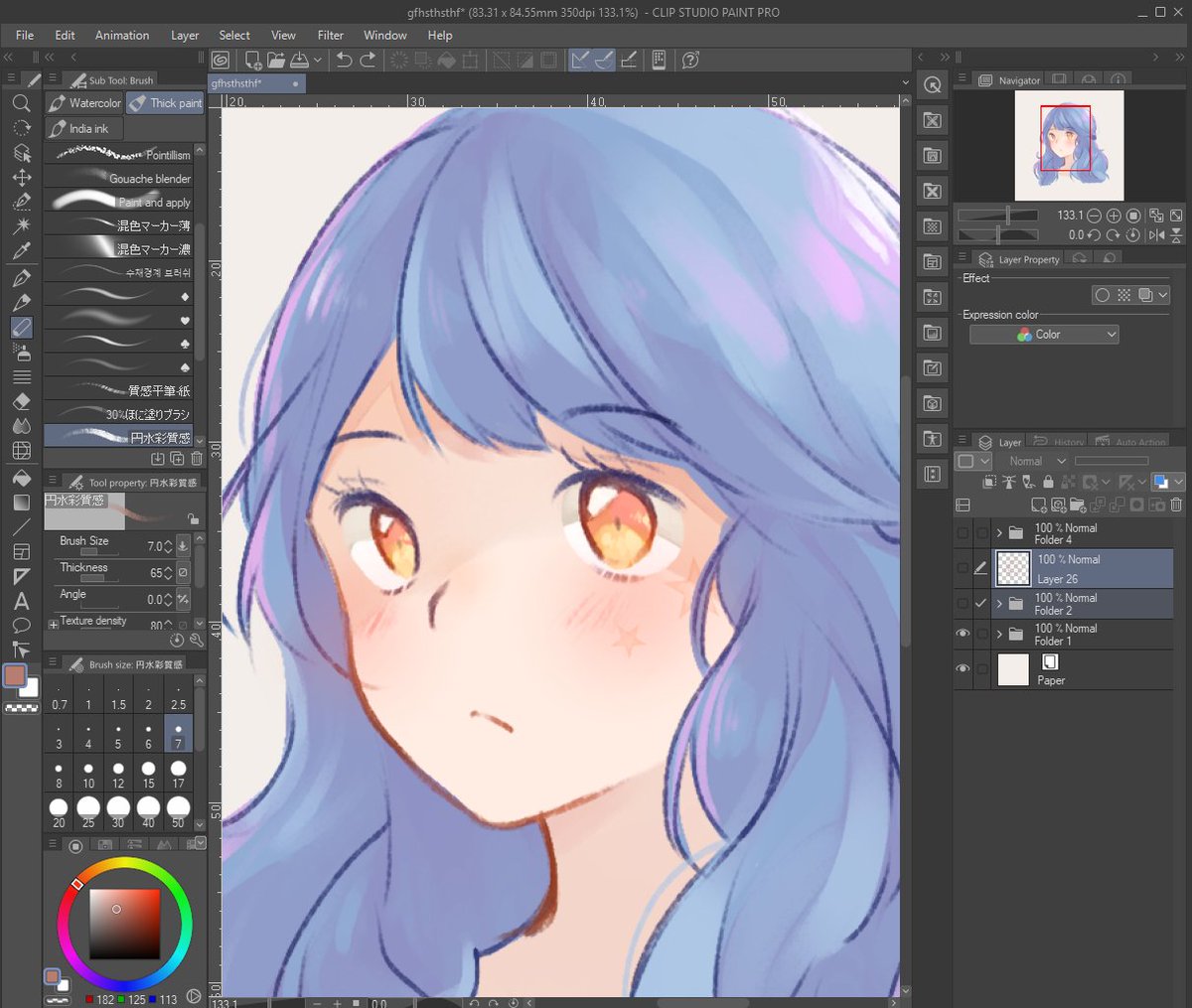Toggle Lock Layer padlock icon
The image size is (1192, 1008).
coord(1048,482)
